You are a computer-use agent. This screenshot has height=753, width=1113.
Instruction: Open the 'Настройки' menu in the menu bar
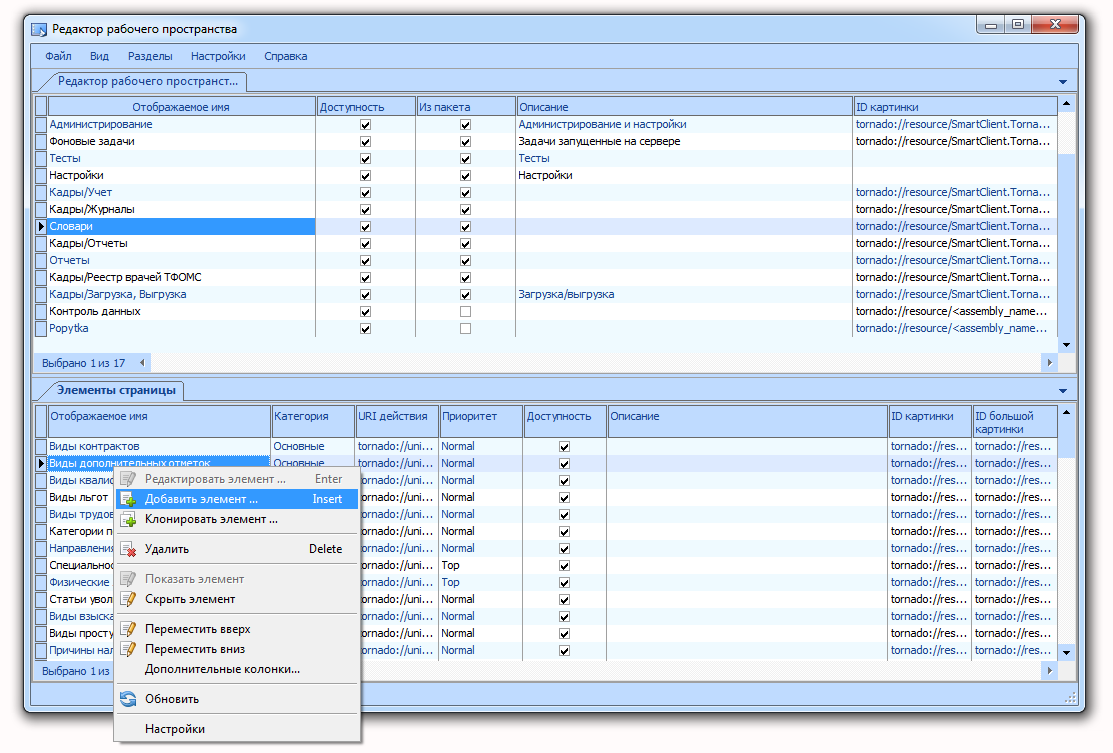coord(218,56)
